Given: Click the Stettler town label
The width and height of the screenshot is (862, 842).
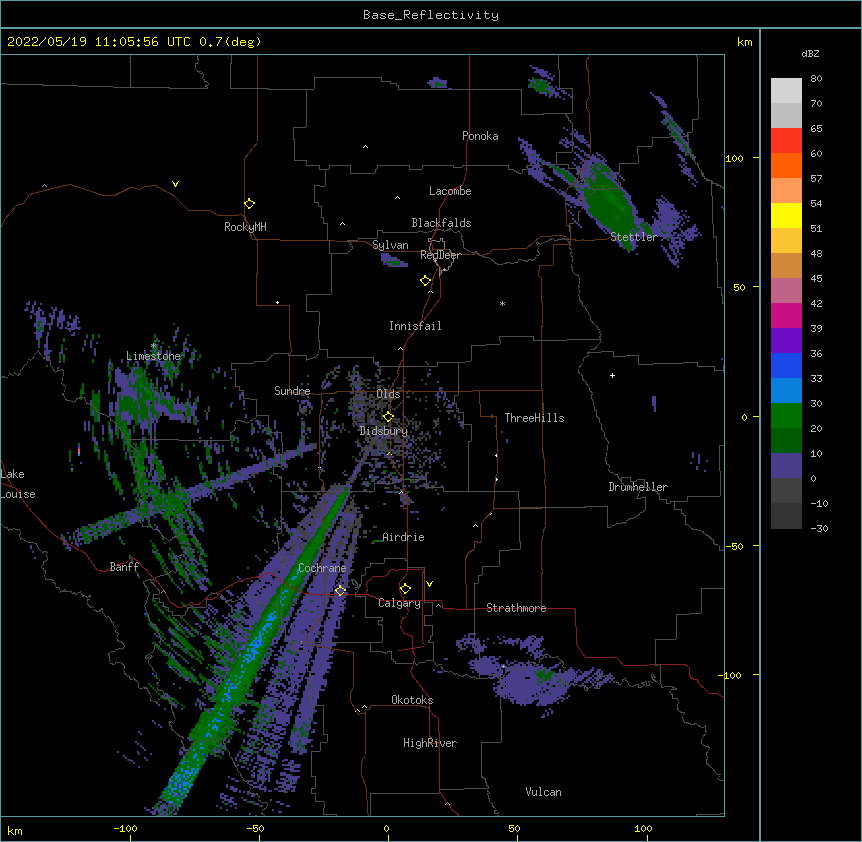Looking at the screenshot, I should coord(634,237).
